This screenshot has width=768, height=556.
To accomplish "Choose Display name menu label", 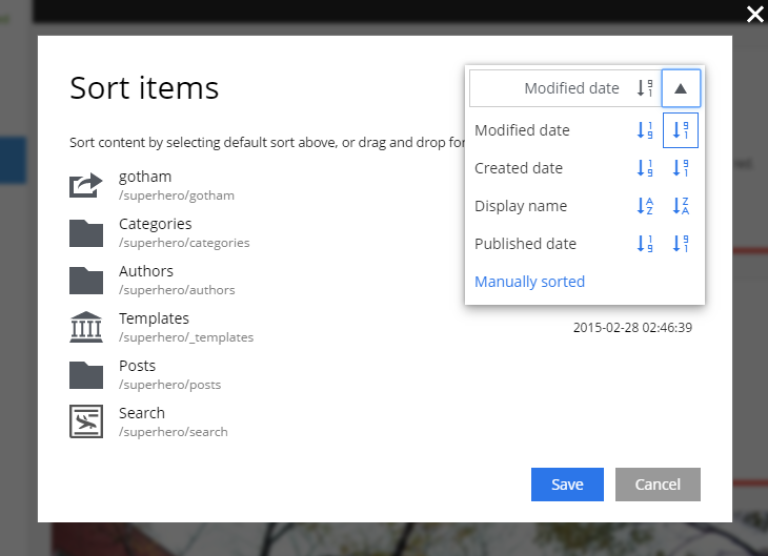I will 521,206.
